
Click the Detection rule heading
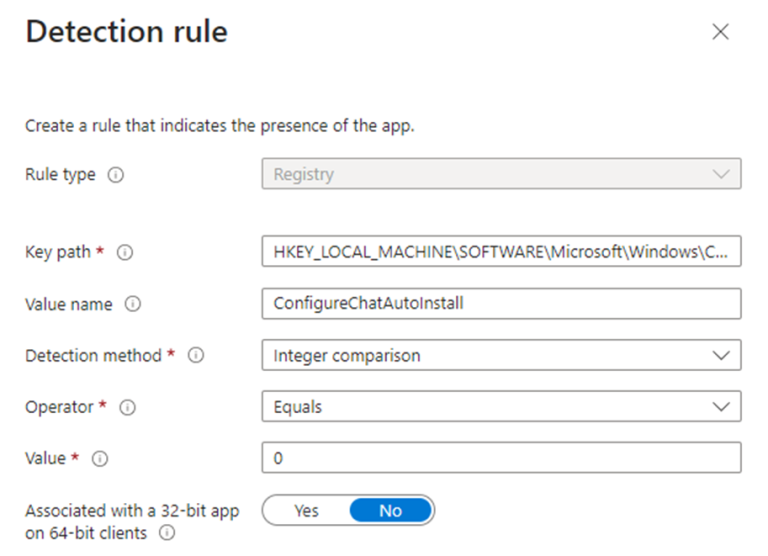pyautogui.click(x=126, y=32)
